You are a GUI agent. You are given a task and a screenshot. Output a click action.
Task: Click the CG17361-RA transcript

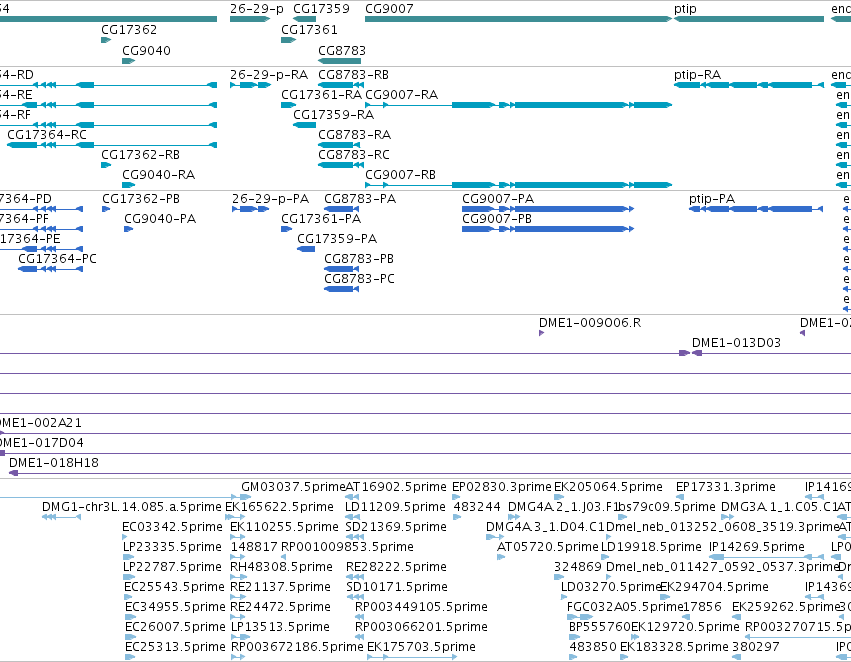[x=288, y=105]
